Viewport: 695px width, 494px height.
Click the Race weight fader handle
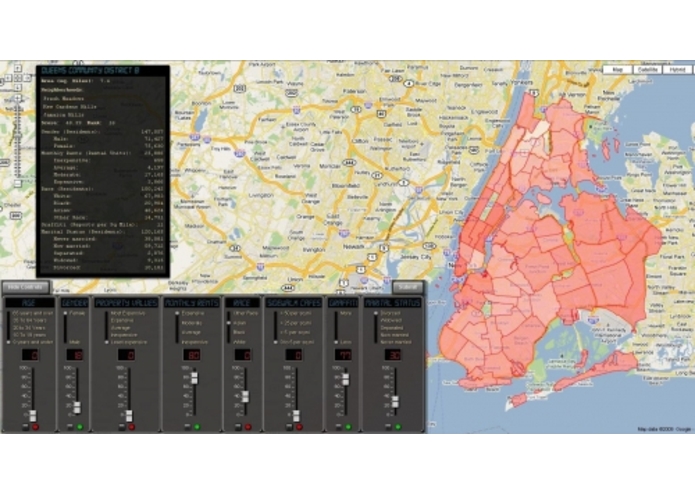(245, 397)
